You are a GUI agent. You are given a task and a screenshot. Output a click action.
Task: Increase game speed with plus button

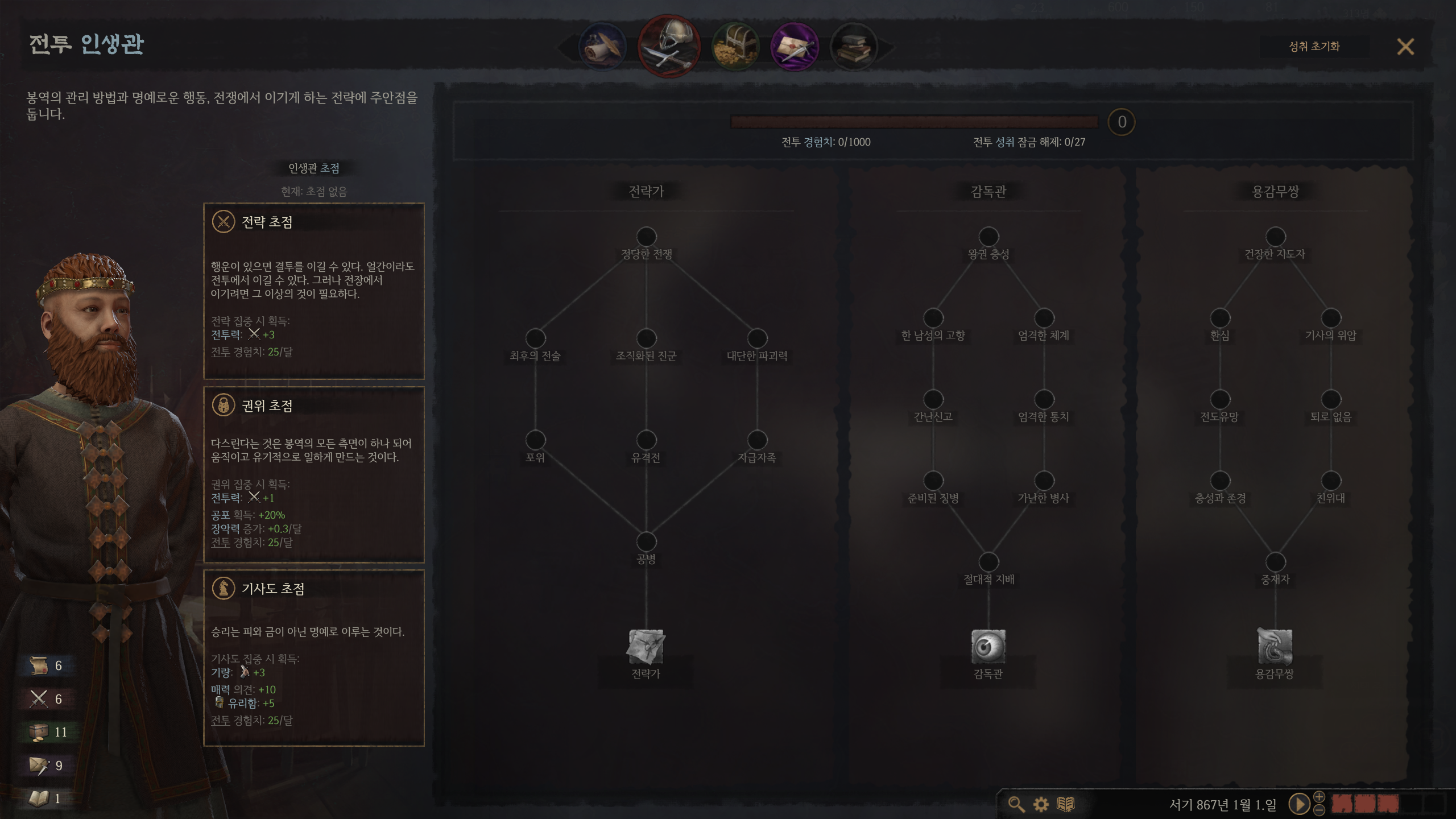pyautogui.click(x=1319, y=797)
